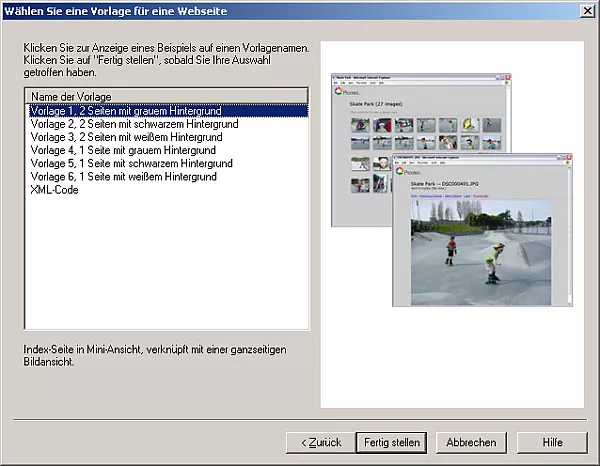Viewport: 600px width, 466px height.
Task: Click the empty area below the XML-Code entry
Action: click(x=165, y=260)
